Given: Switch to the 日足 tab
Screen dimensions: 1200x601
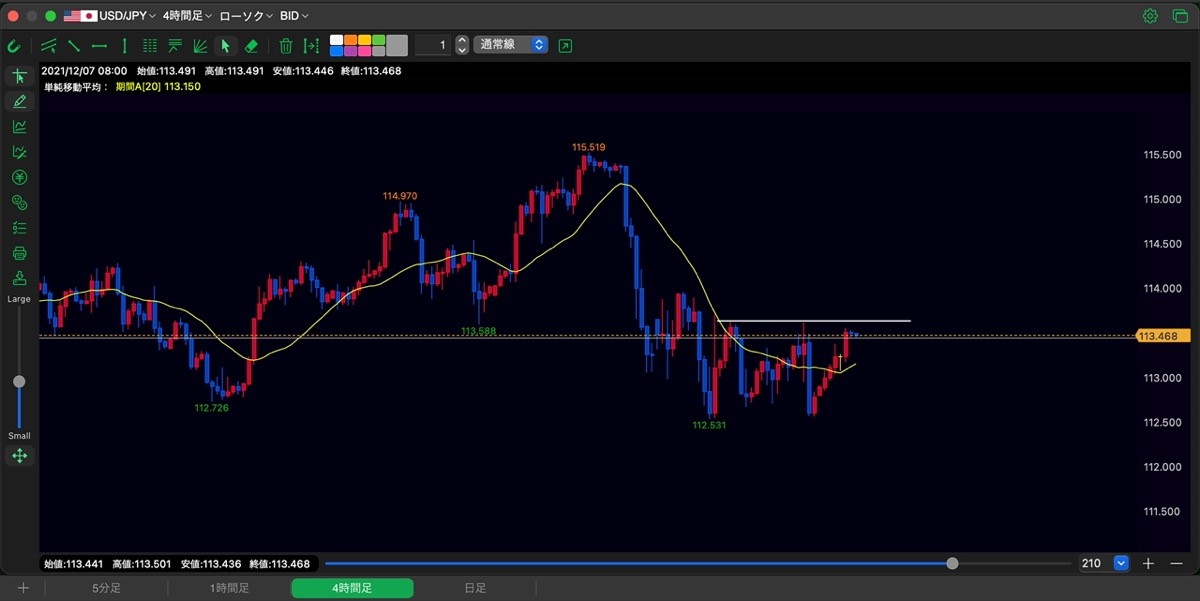Looking at the screenshot, I should click(x=475, y=588).
